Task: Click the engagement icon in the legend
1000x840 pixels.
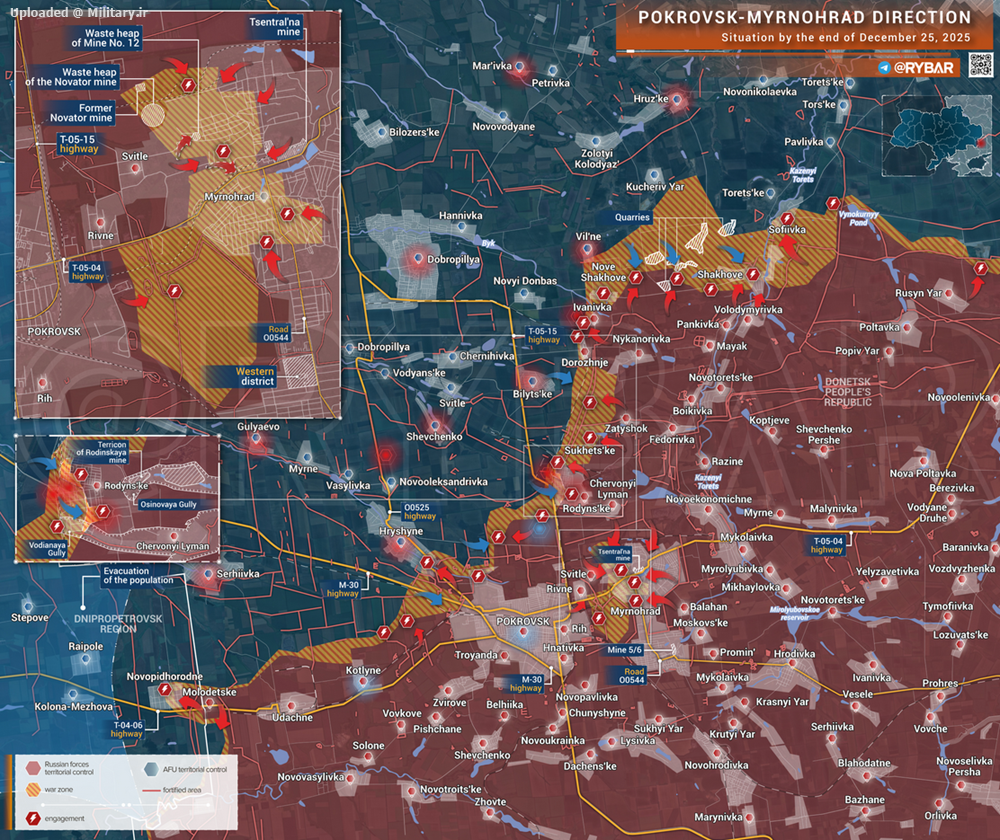Action: point(35,819)
